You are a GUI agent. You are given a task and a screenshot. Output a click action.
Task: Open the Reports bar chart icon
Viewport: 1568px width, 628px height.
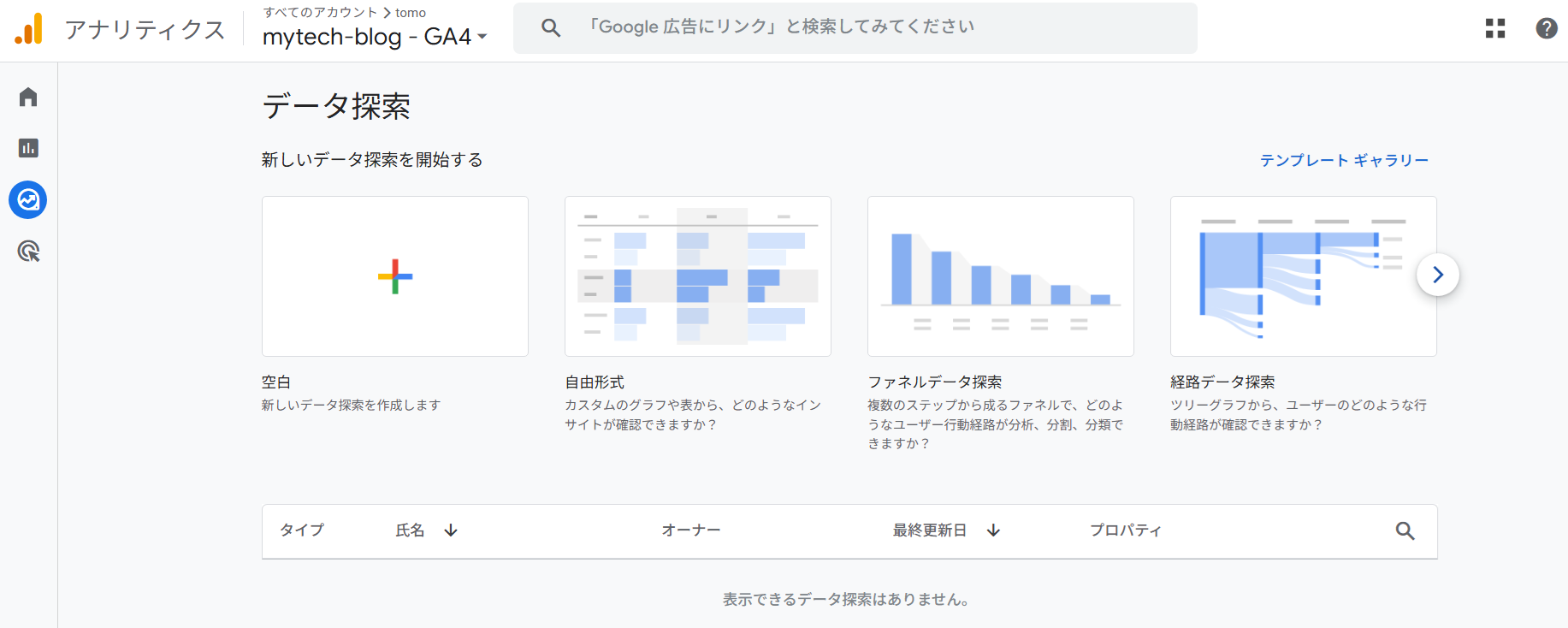click(x=28, y=148)
